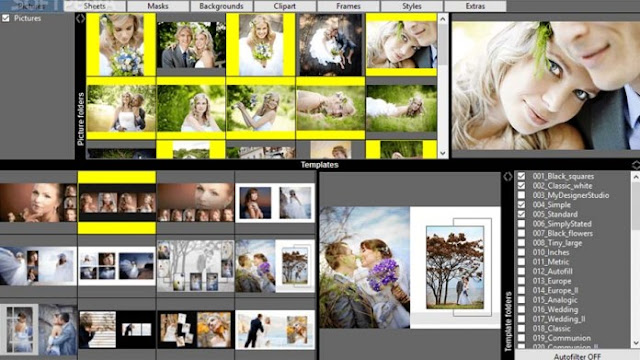Select bride reaching toward branch photo
The height and width of the screenshot is (360, 640).
[261, 109]
